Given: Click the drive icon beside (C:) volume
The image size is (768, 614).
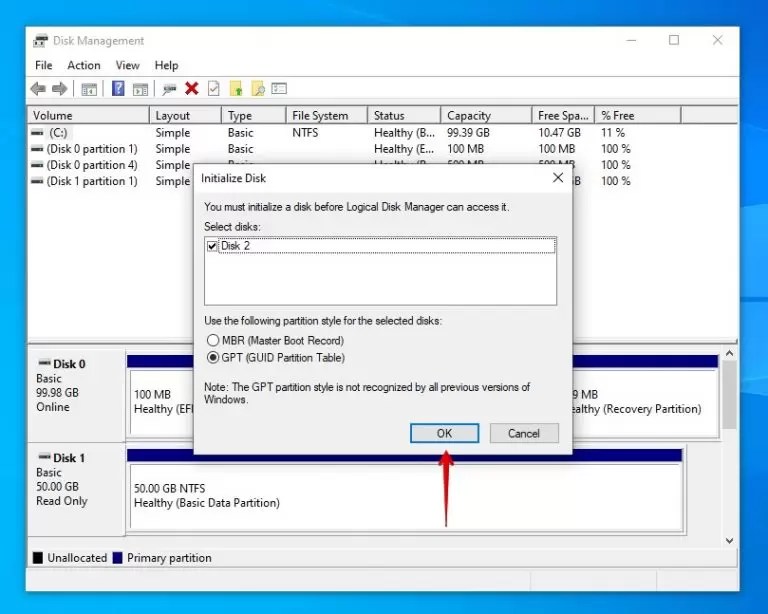Looking at the screenshot, I should point(37,133).
